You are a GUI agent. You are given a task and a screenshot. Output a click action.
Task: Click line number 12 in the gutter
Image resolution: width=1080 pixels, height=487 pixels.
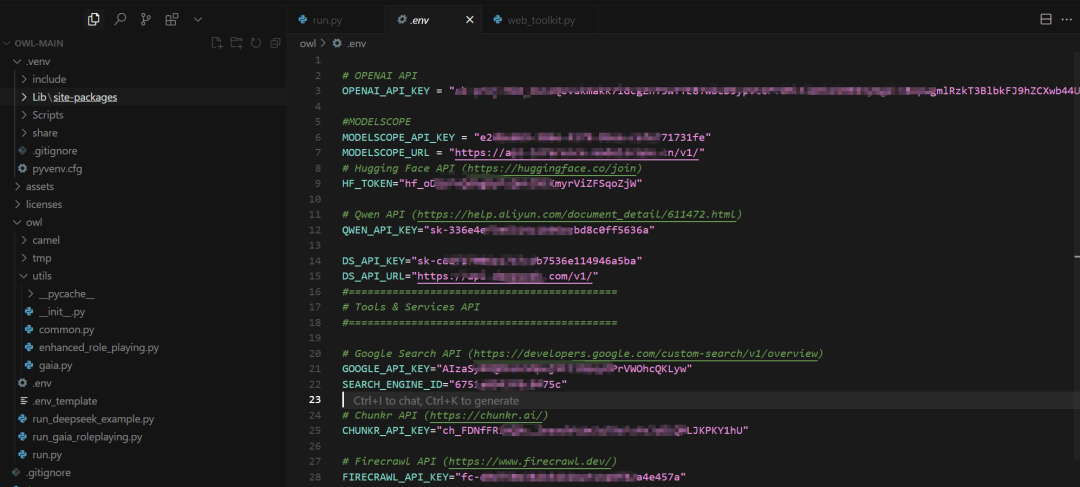(x=315, y=230)
